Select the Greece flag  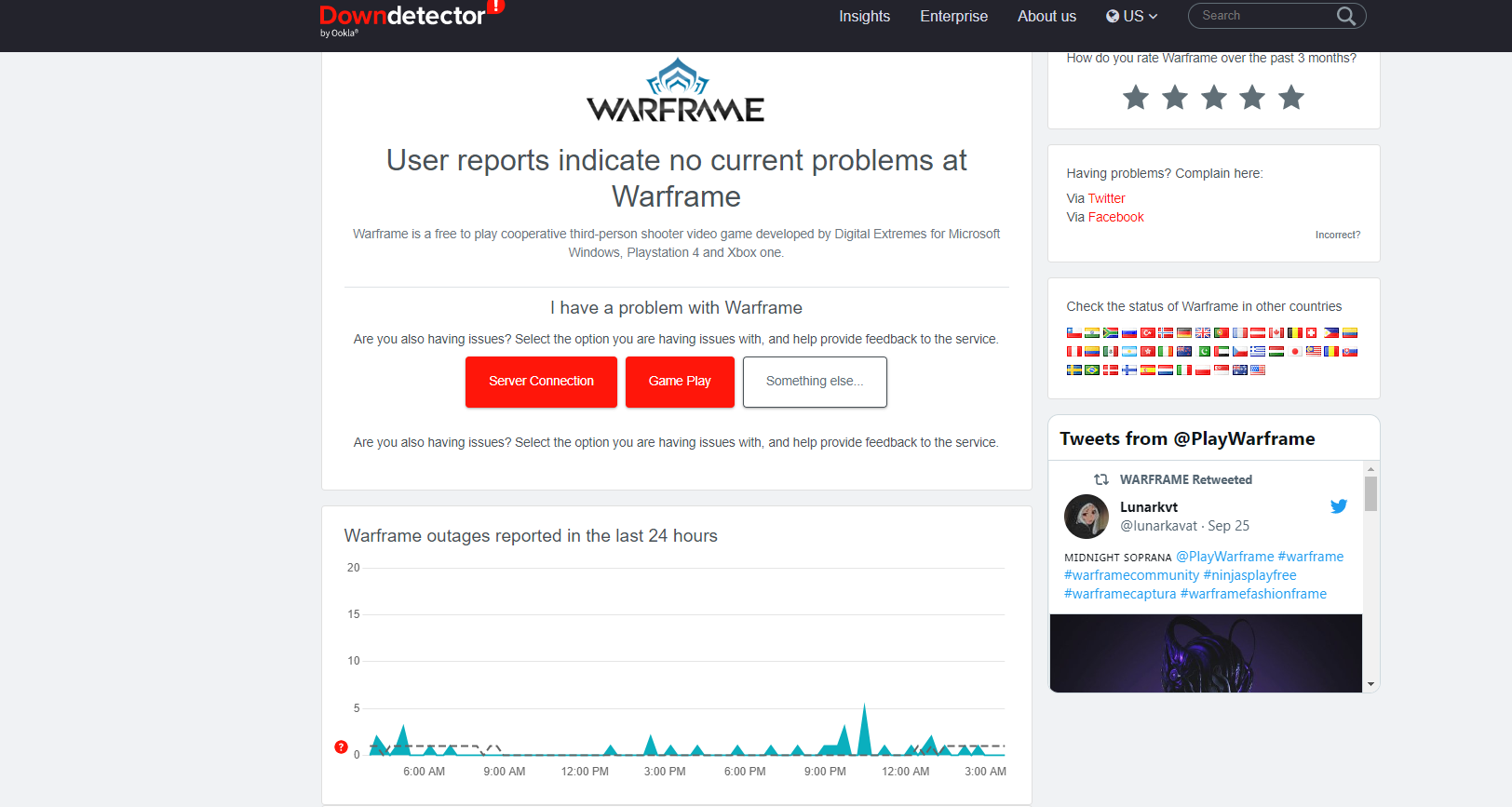pos(1258,351)
